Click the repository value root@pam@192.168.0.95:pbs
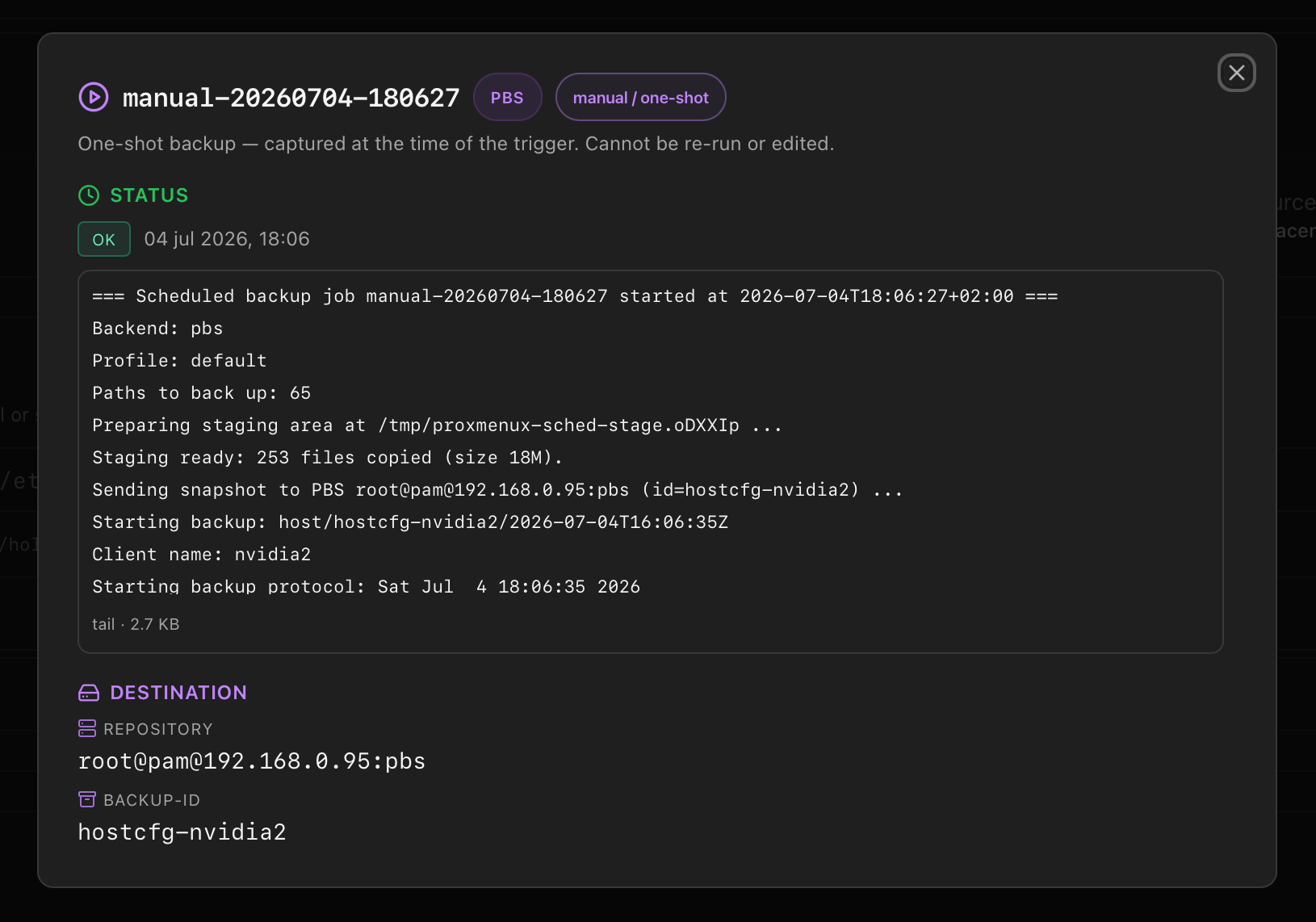This screenshot has height=922, width=1316. (252, 761)
